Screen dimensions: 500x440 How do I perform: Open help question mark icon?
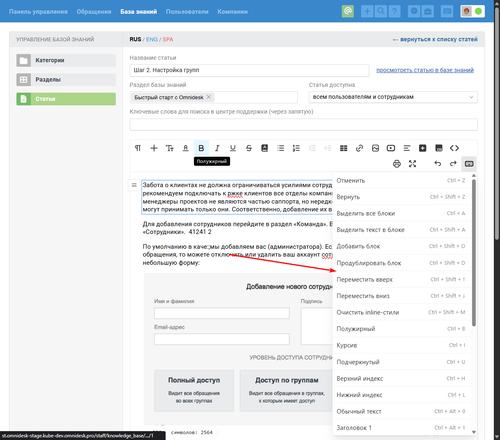click(394, 11)
